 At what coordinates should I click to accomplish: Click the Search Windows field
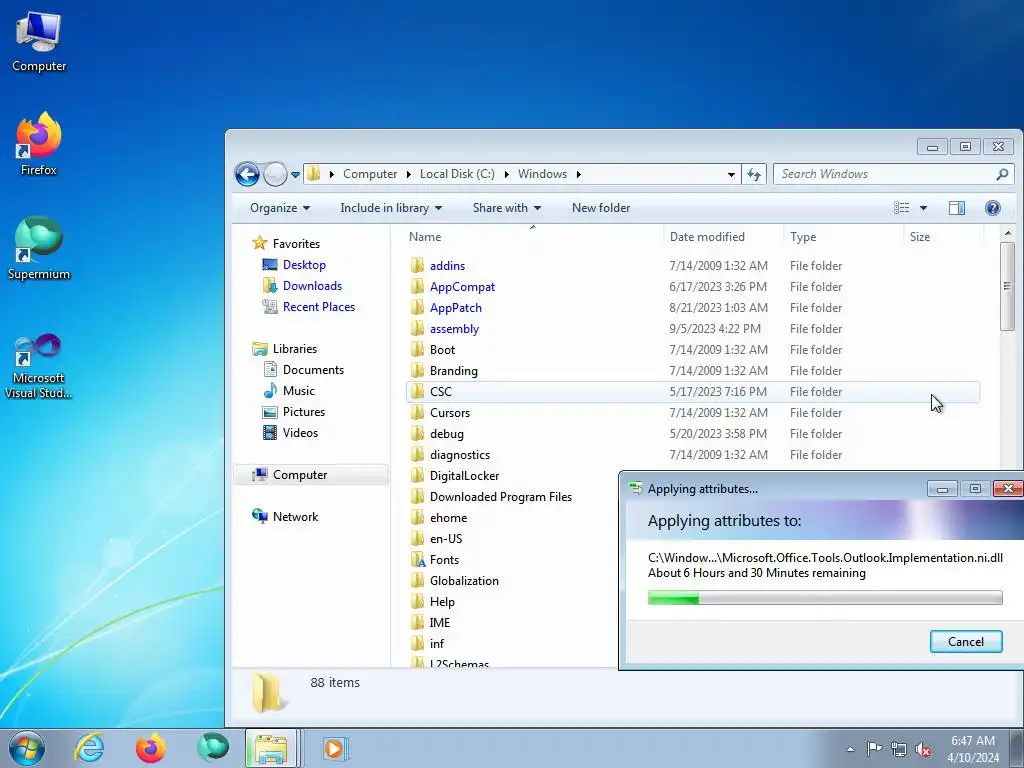pos(893,174)
